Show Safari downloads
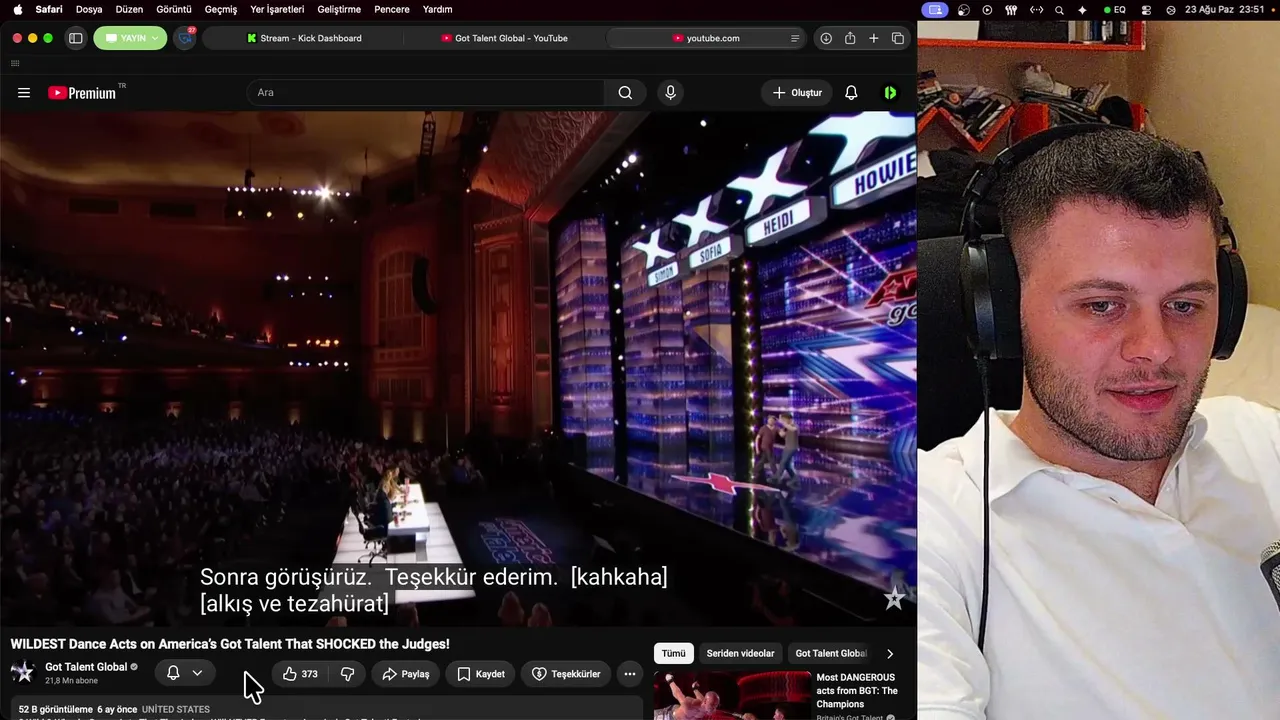 [x=826, y=38]
